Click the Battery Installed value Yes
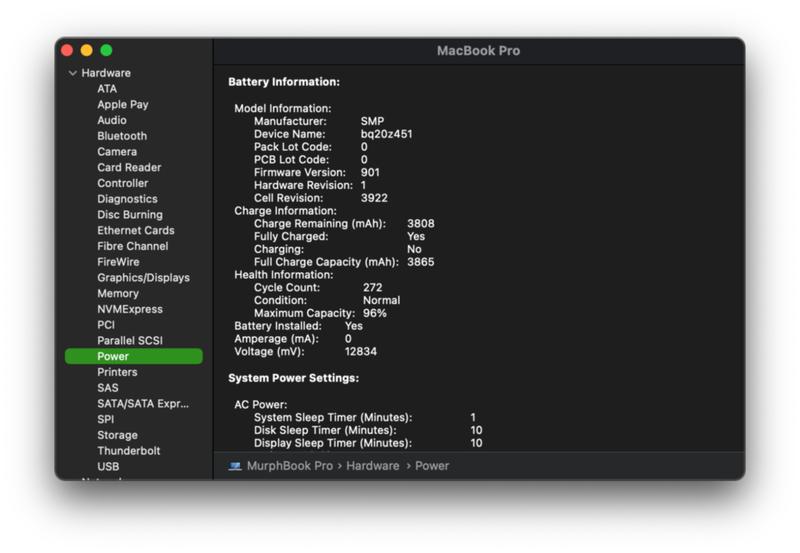Image resolution: width=800 pixels, height=553 pixels. [354, 326]
